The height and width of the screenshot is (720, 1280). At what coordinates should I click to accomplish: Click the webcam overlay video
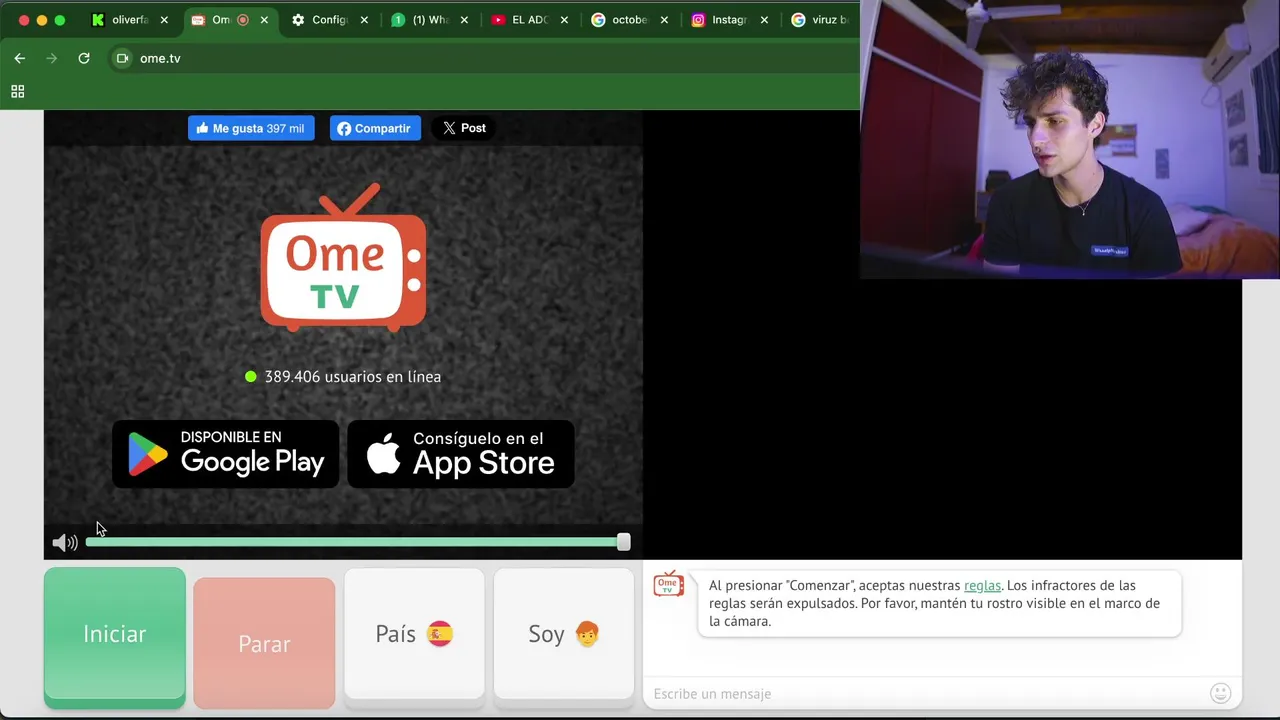point(1070,139)
